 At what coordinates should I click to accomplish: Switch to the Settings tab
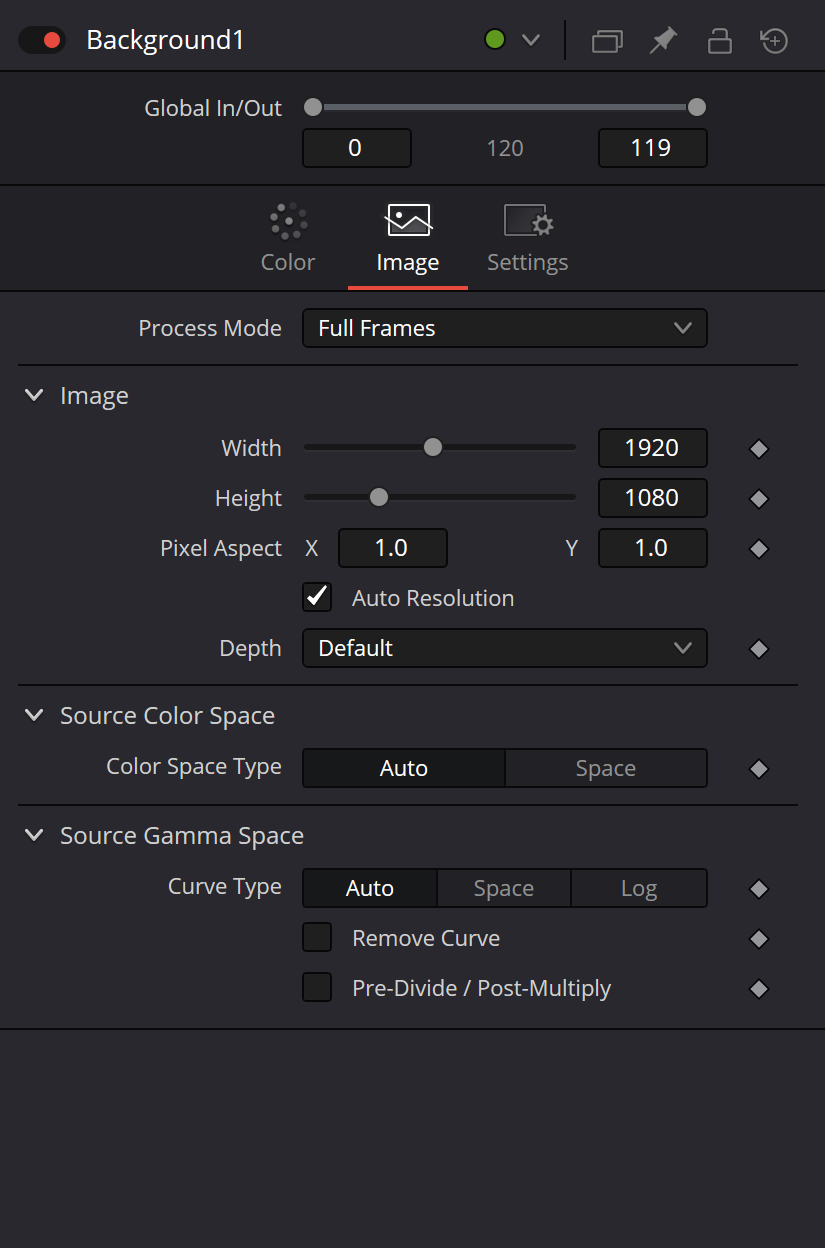click(528, 238)
